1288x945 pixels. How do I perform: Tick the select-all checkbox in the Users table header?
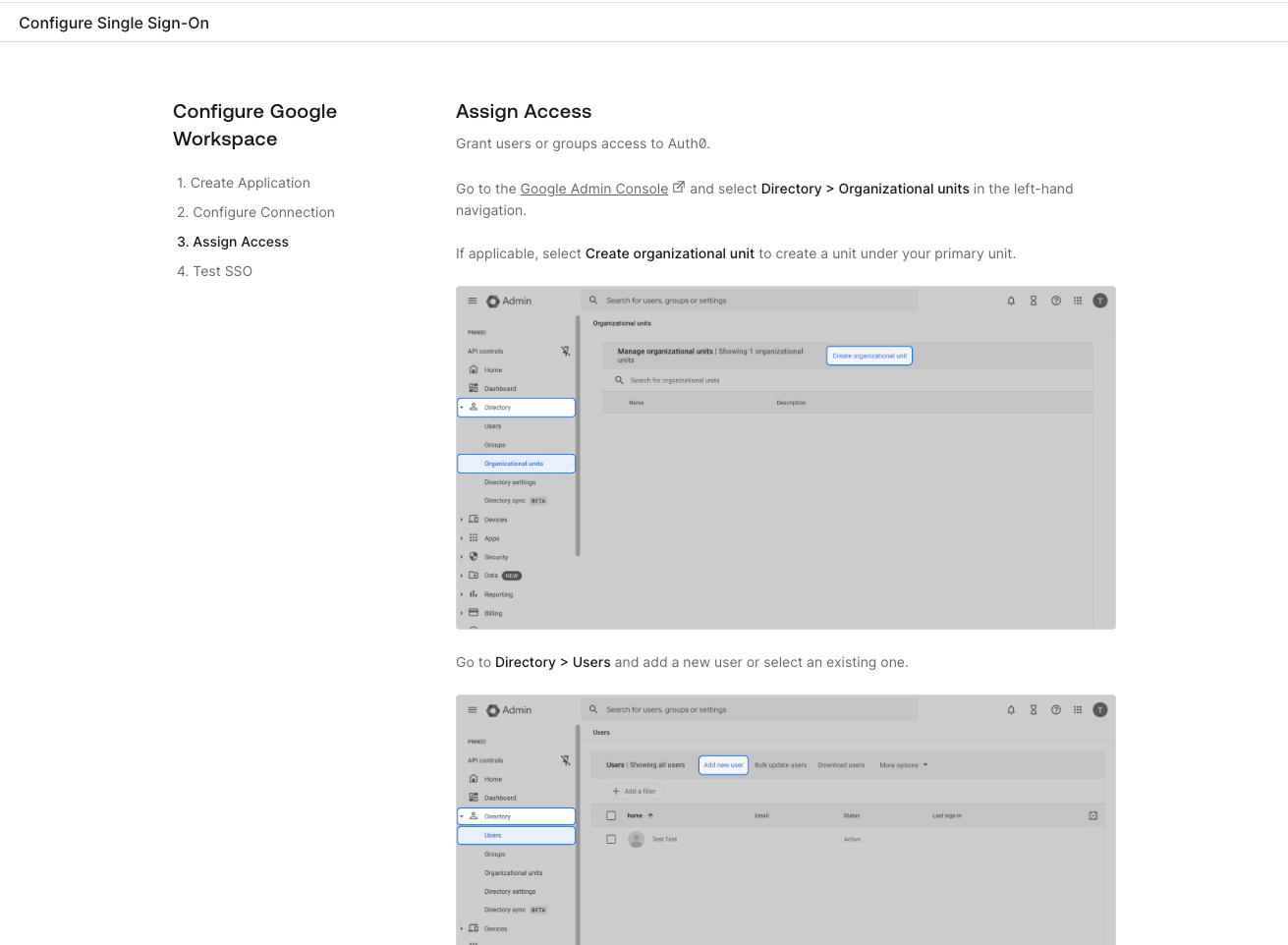611,815
